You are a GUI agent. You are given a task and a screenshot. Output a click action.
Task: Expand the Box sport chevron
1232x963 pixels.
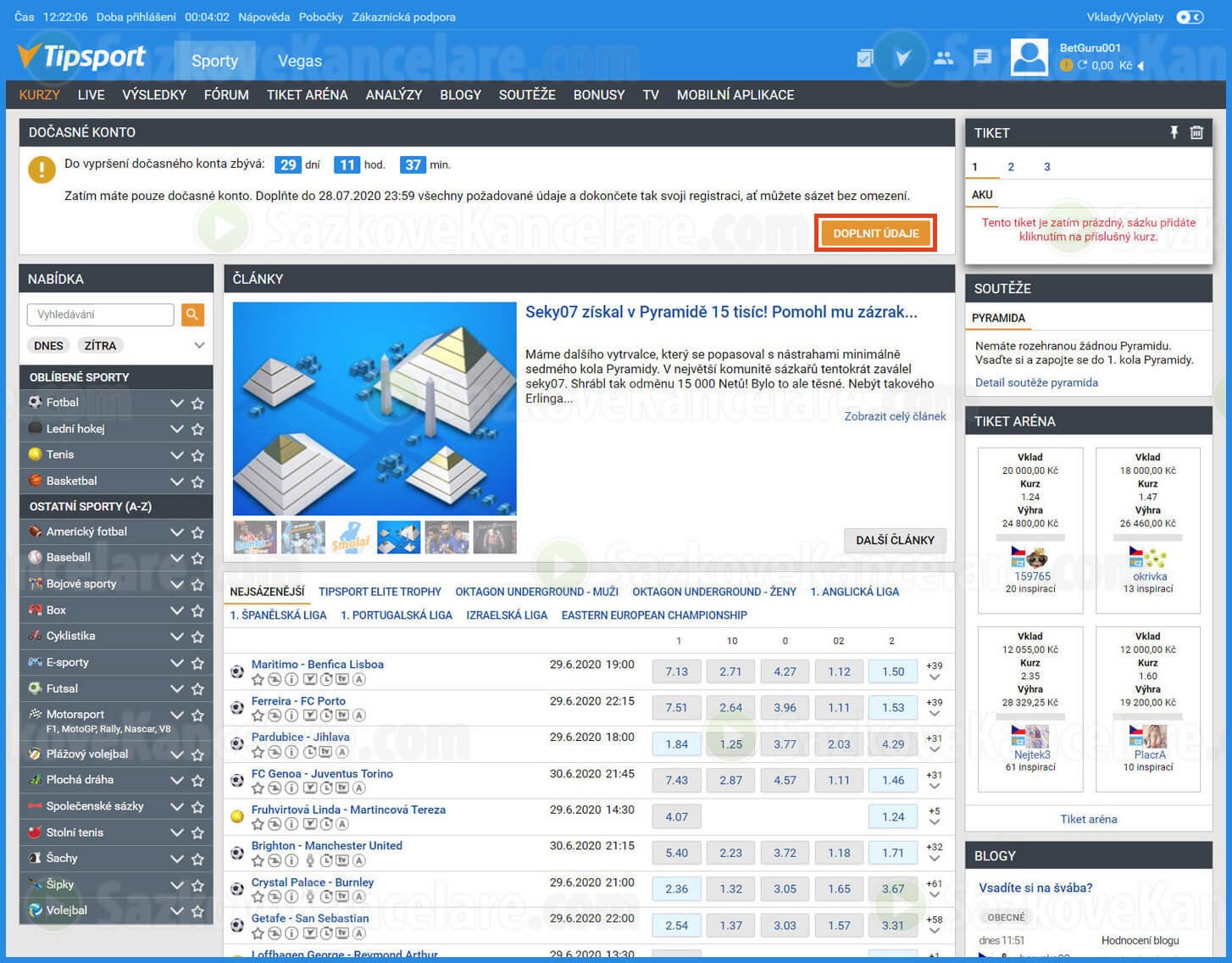pos(177,610)
